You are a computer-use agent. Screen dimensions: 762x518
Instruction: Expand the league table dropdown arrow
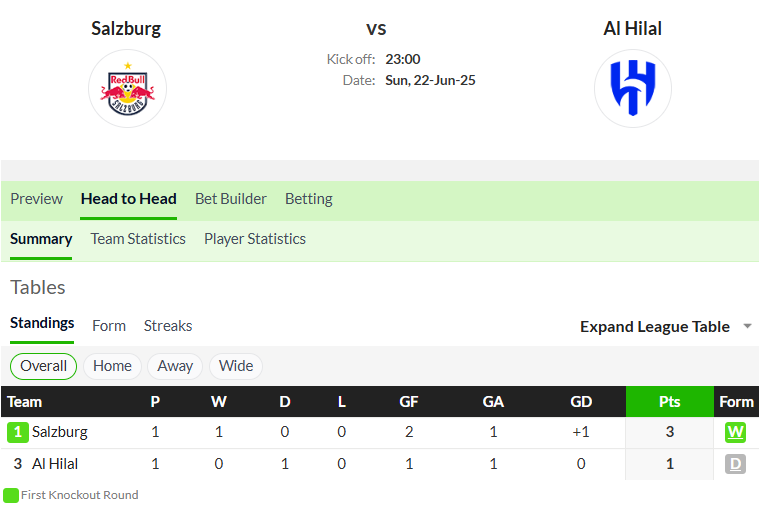point(747,327)
